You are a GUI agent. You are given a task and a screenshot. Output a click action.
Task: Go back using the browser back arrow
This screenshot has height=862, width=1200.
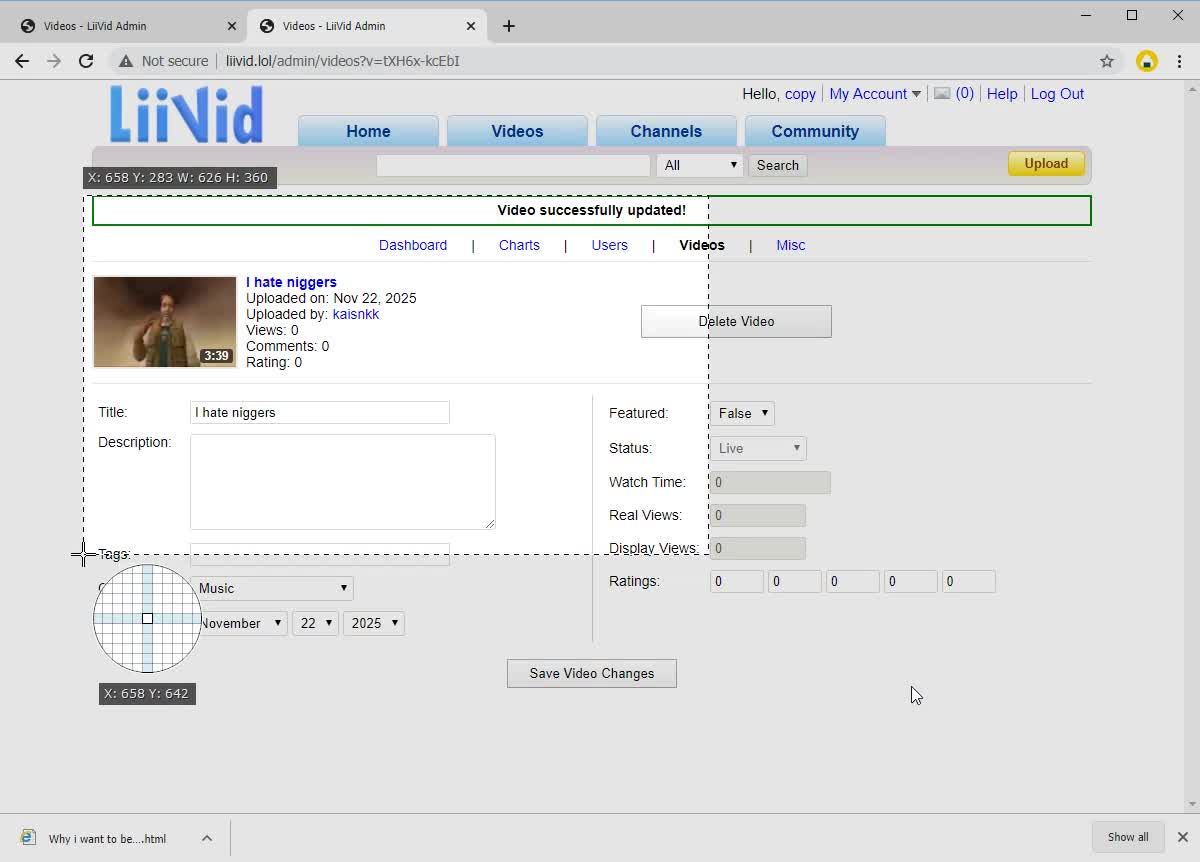(x=22, y=61)
